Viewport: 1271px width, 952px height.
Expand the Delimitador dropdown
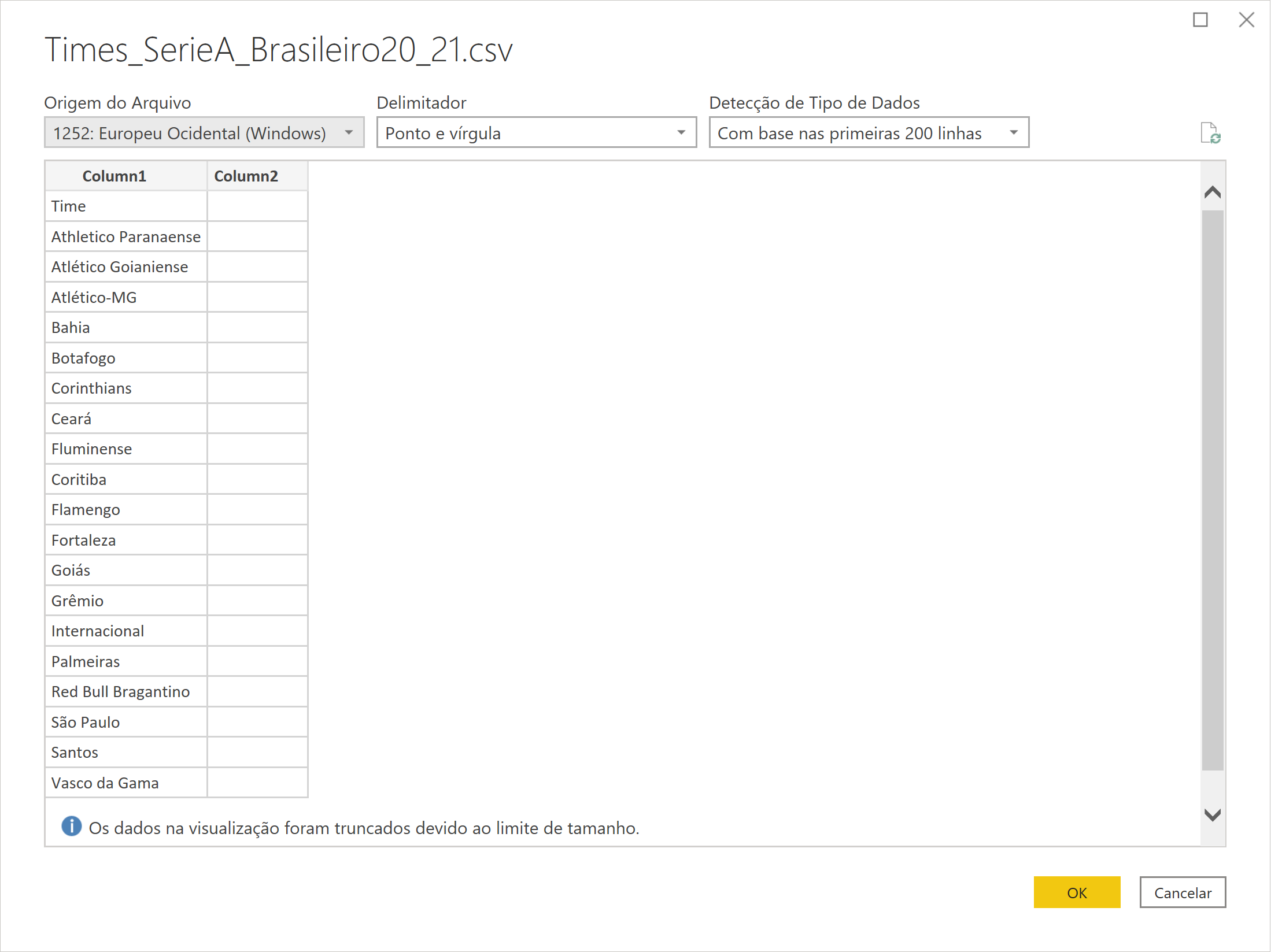point(536,133)
